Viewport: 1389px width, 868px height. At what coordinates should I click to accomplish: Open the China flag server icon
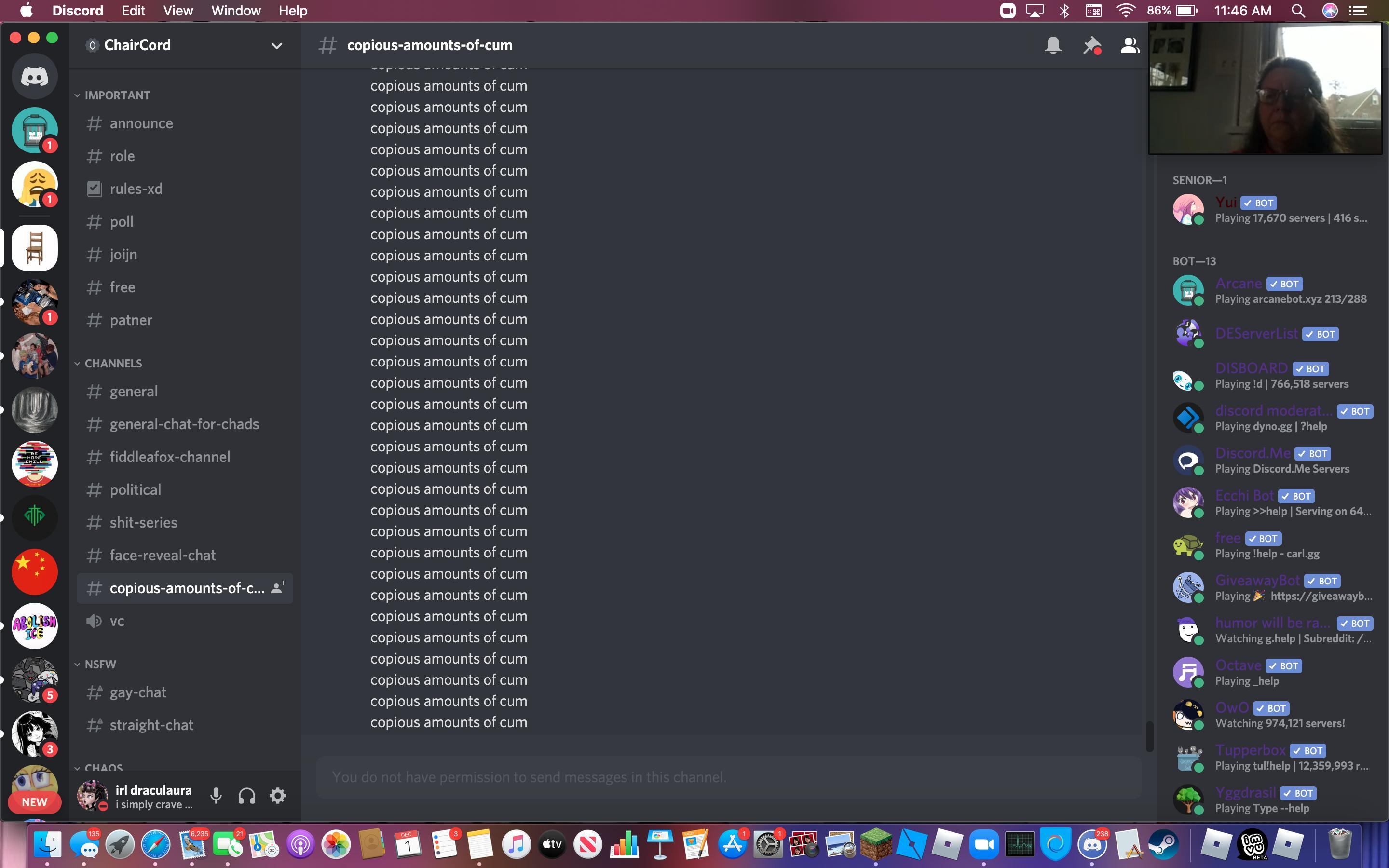[34, 572]
